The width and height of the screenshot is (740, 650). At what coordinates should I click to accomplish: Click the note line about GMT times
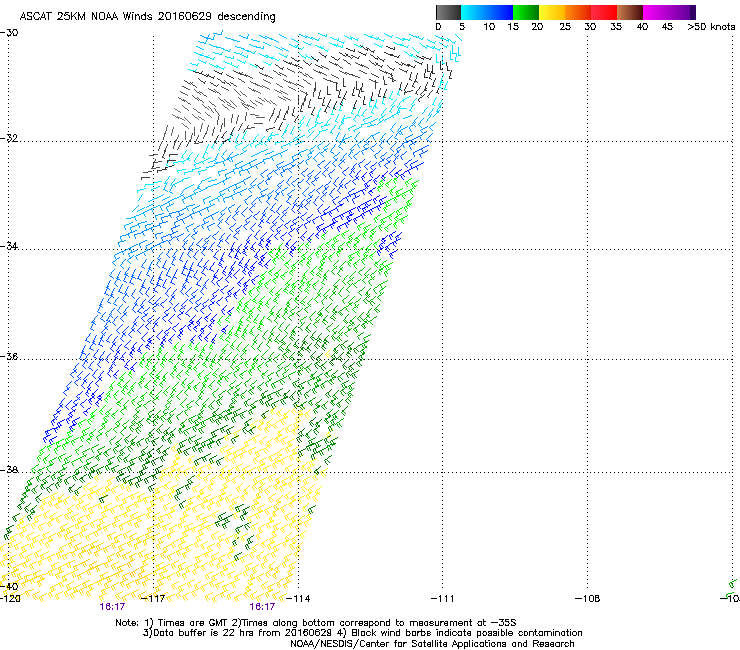(x=316, y=623)
